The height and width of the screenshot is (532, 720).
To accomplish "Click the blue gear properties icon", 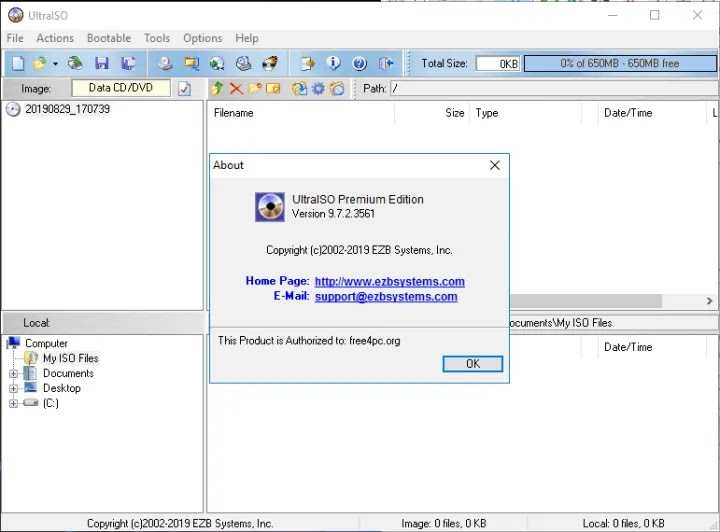I will tap(318, 89).
